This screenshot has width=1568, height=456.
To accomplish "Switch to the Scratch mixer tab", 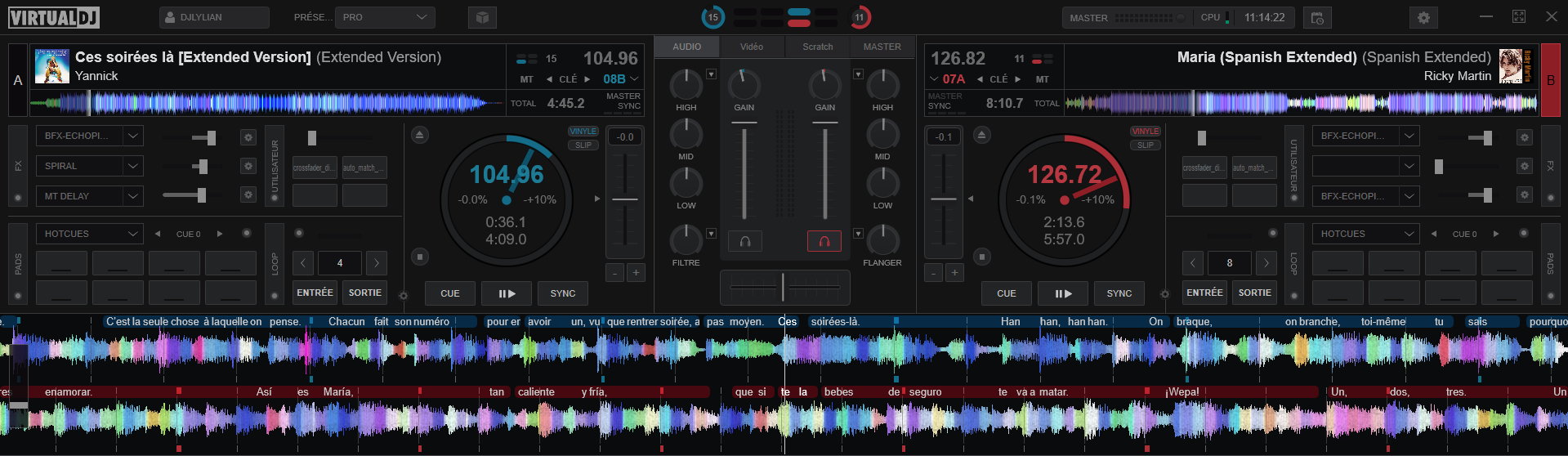I will (817, 47).
